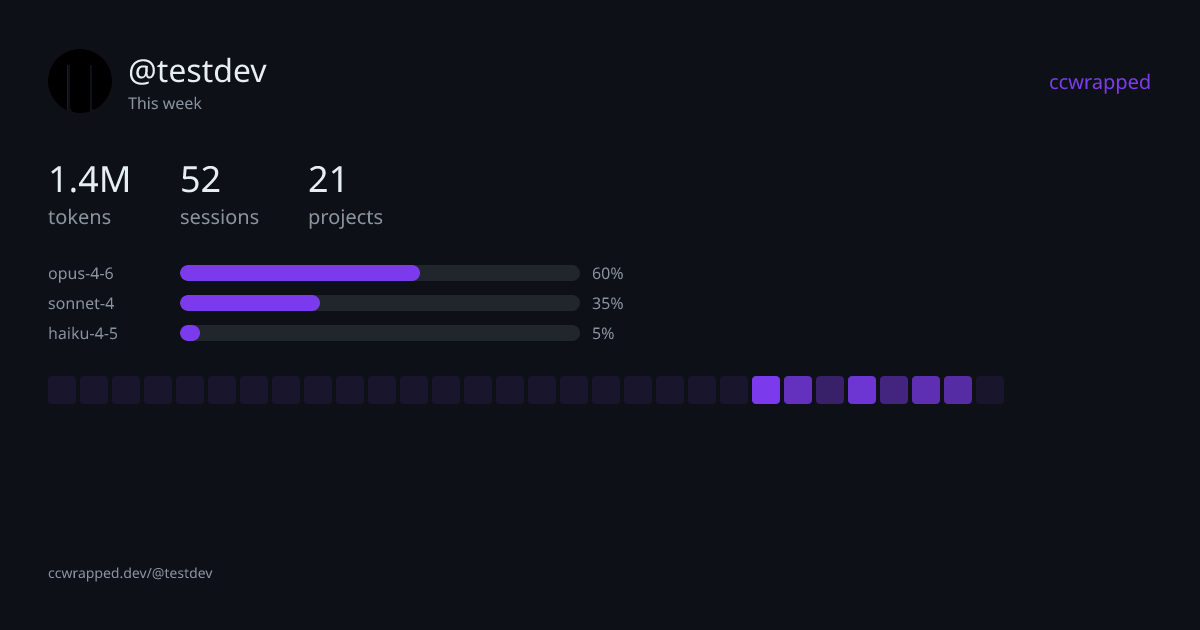
Task: Click the sonnet-4 model label
Action: pyautogui.click(x=74, y=303)
